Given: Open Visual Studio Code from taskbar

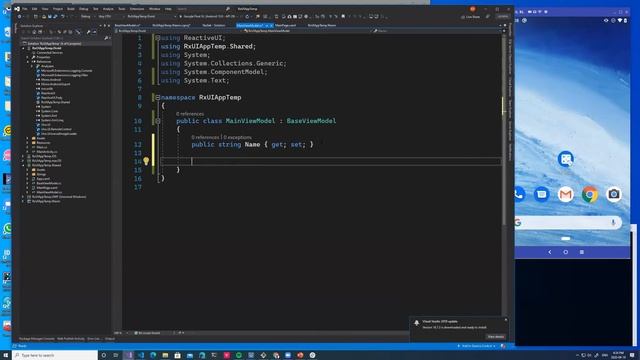Looking at the screenshot, I should tap(141, 356).
